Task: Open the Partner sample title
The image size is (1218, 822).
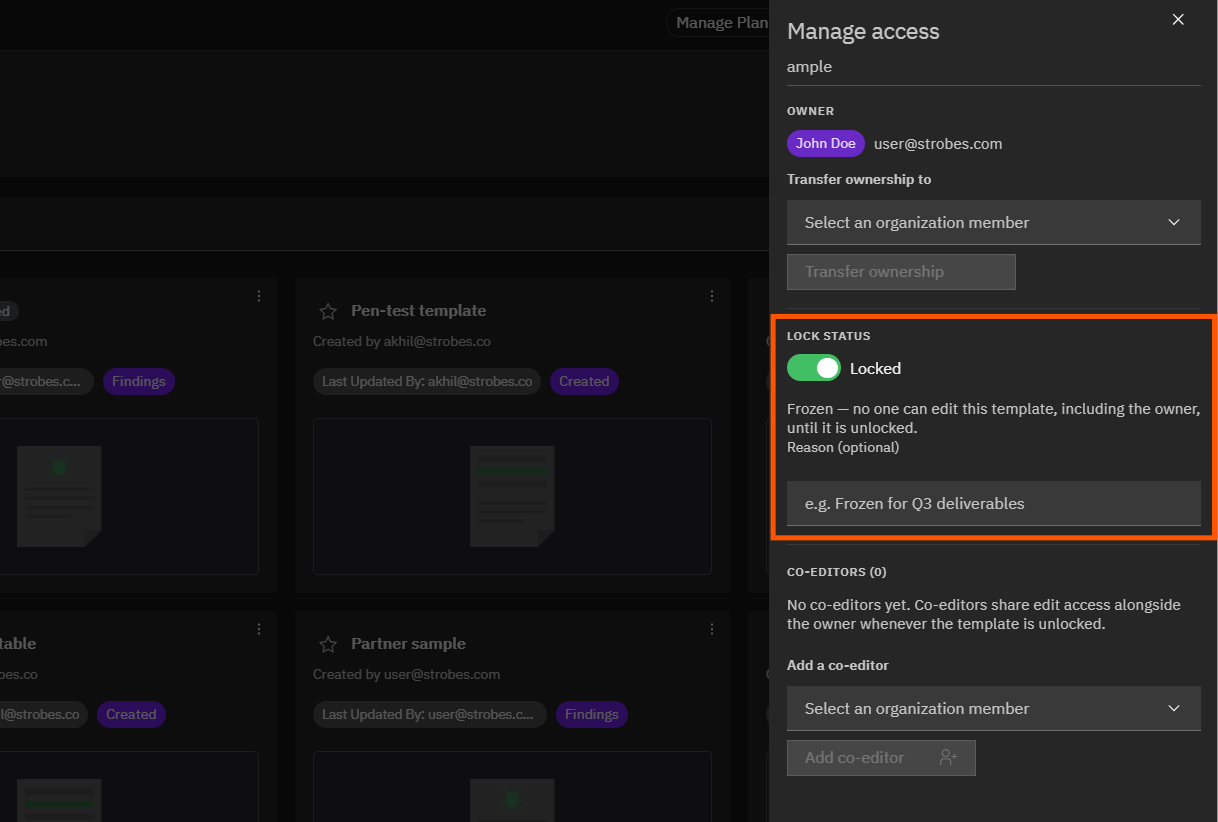Action: point(408,644)
